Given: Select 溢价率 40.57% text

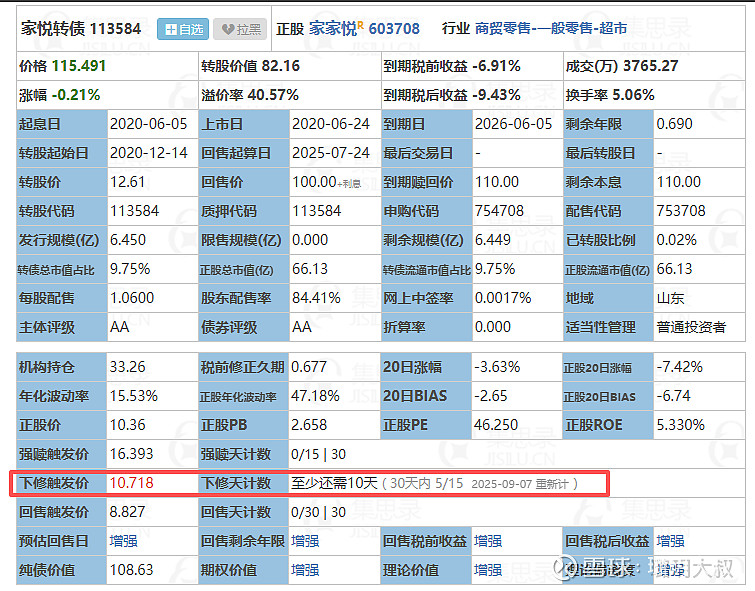Looking at the screenshot, I should [250, 95].
